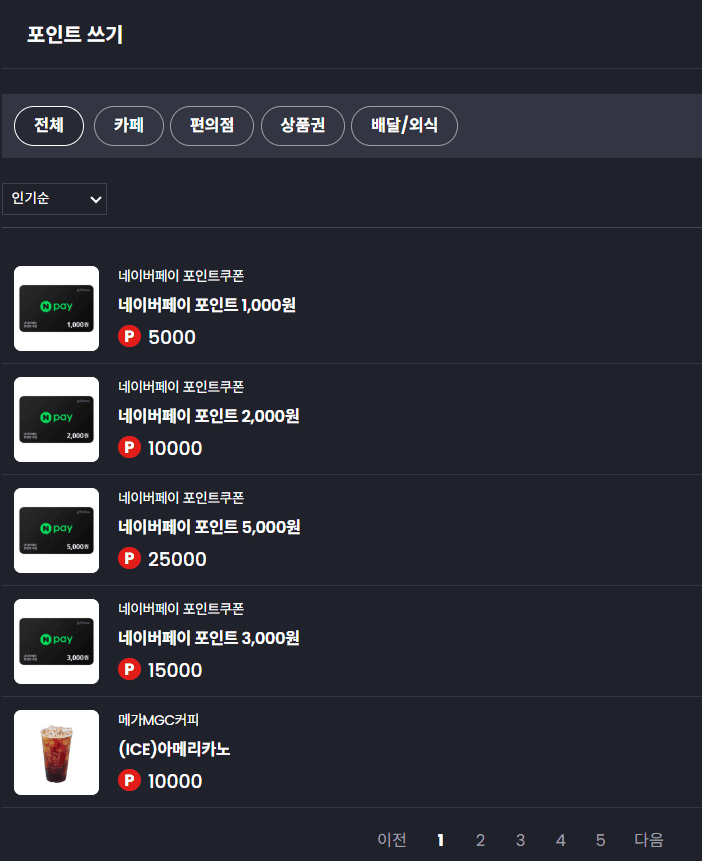Go to pagination page 3
Image resolution: width=702 pixels, height=861 pixels.
520,840
